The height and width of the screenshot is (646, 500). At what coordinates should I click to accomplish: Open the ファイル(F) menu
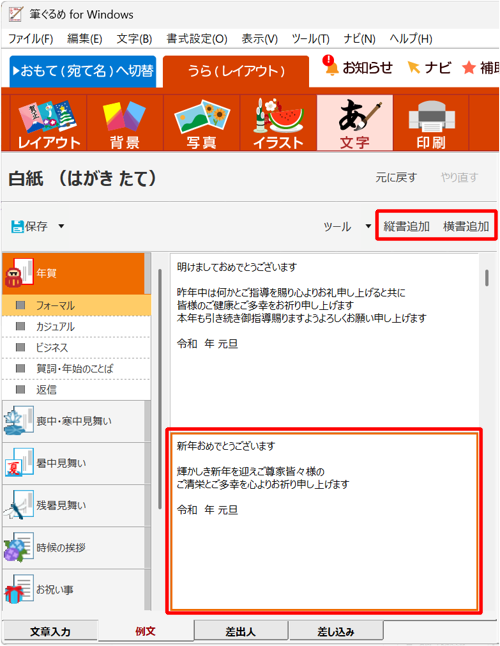click(31, 39)
